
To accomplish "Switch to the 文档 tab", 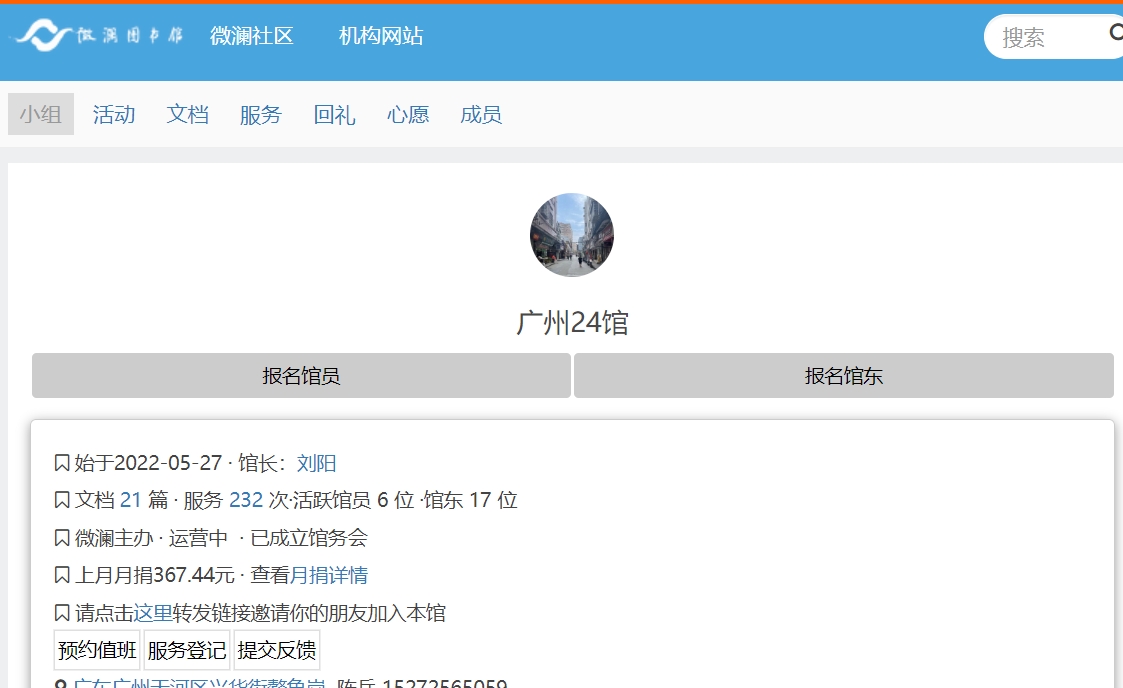I will [187, 115].
